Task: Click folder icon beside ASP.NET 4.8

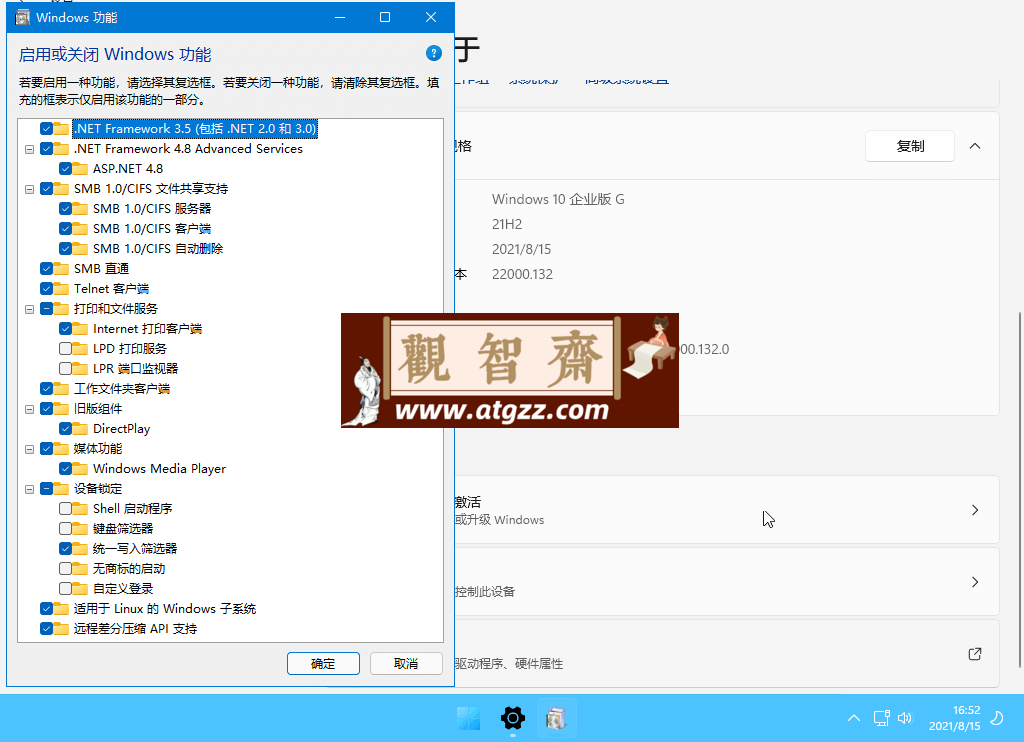Action: click(80, 169)
